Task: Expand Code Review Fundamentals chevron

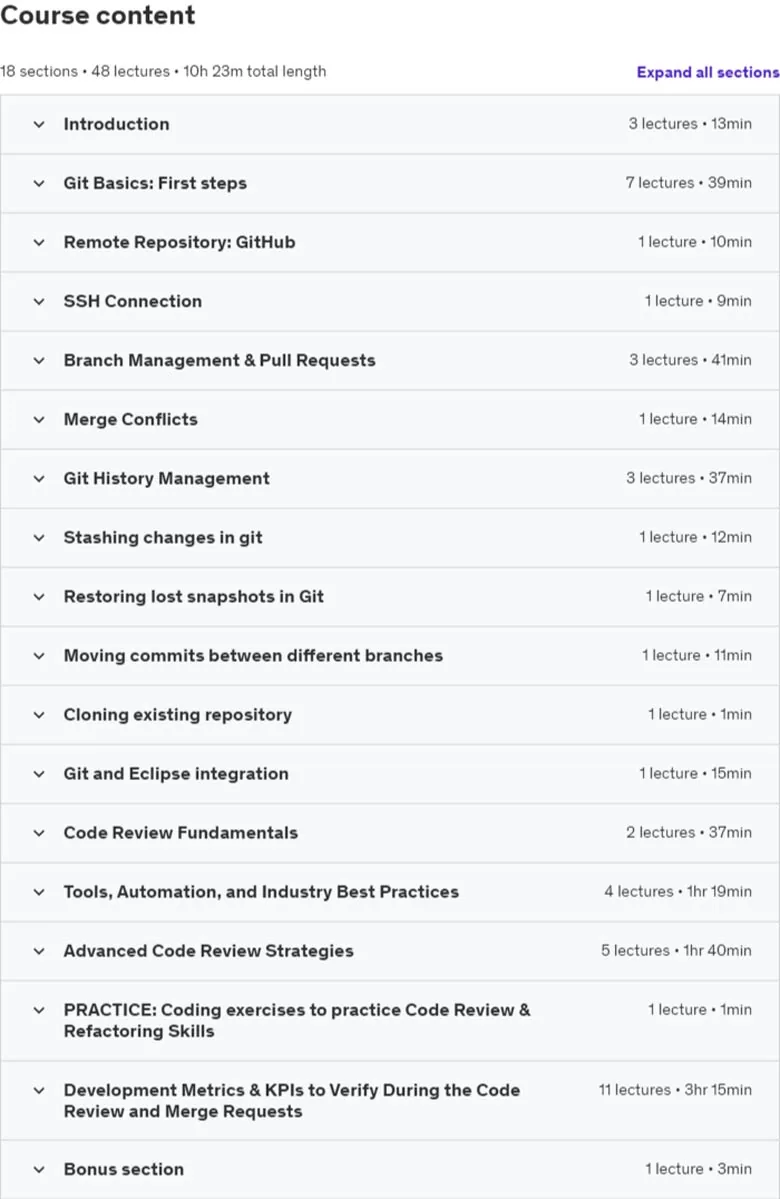Action: click(39, 833)
